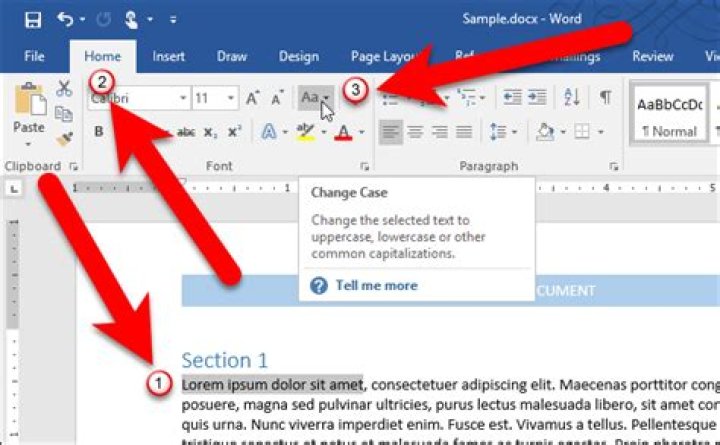Click the Sort A-Z icon

click(x=572, y=97)
